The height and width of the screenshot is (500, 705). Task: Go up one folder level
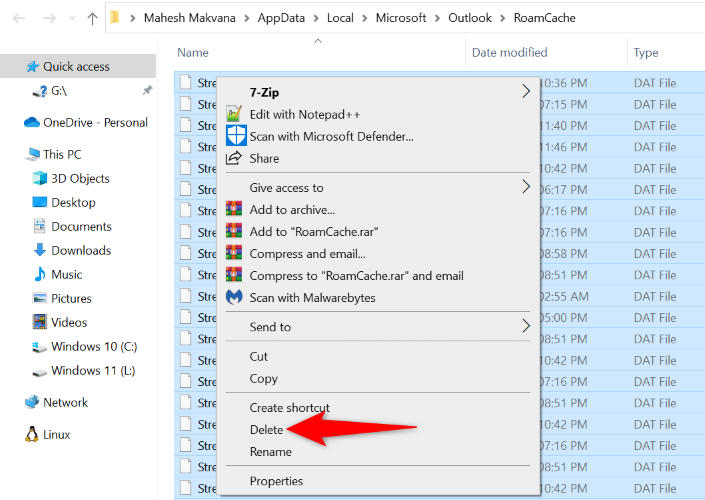point(92,18)
